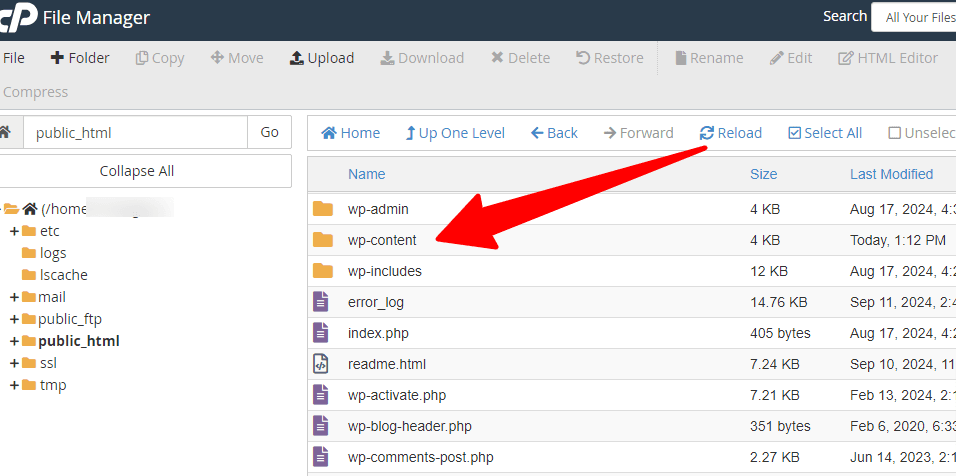Click the Move toolbar button
The width and height of the screenshot is (956, 476).
point(237,58)
